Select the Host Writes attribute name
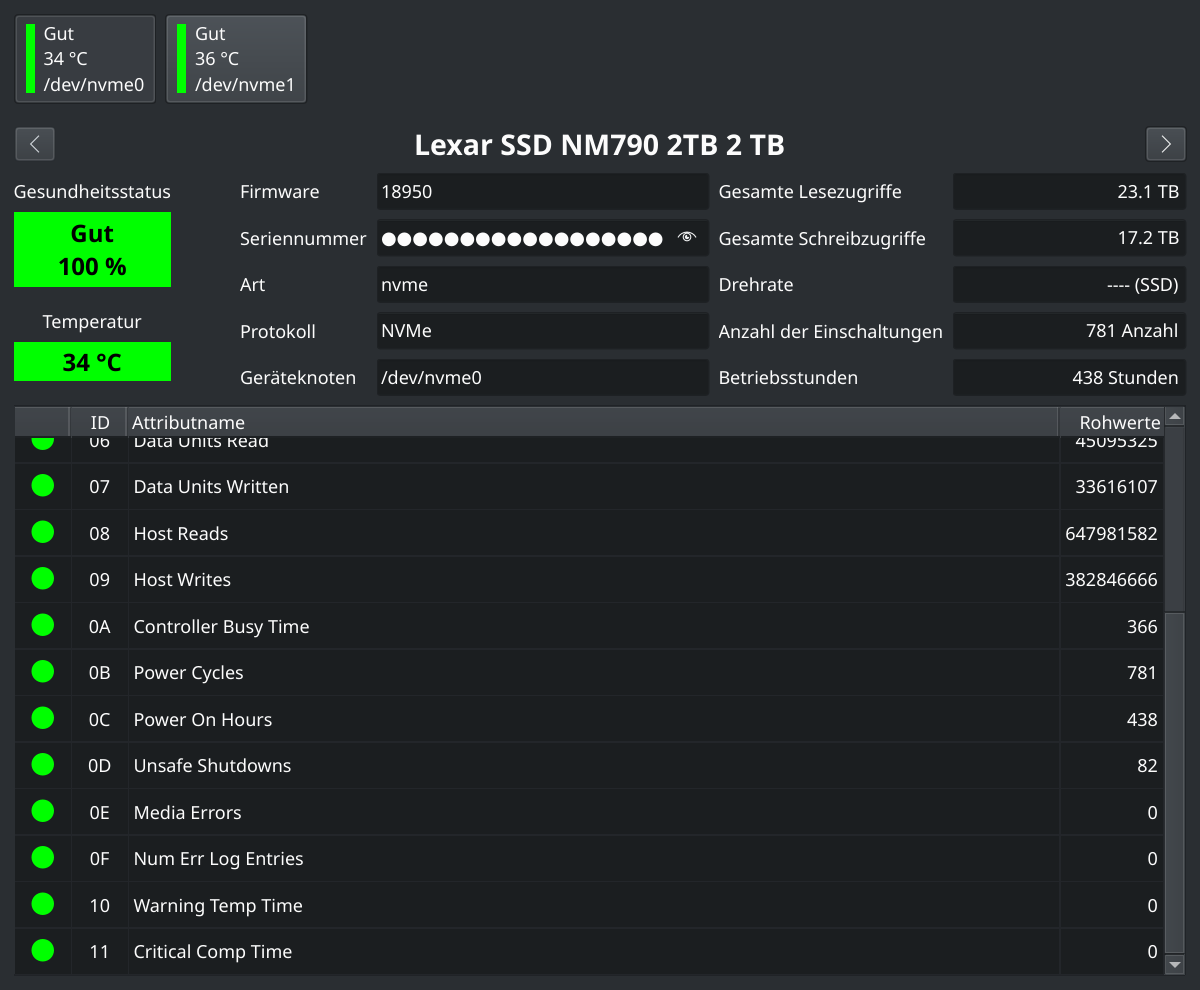 [182, 580]
